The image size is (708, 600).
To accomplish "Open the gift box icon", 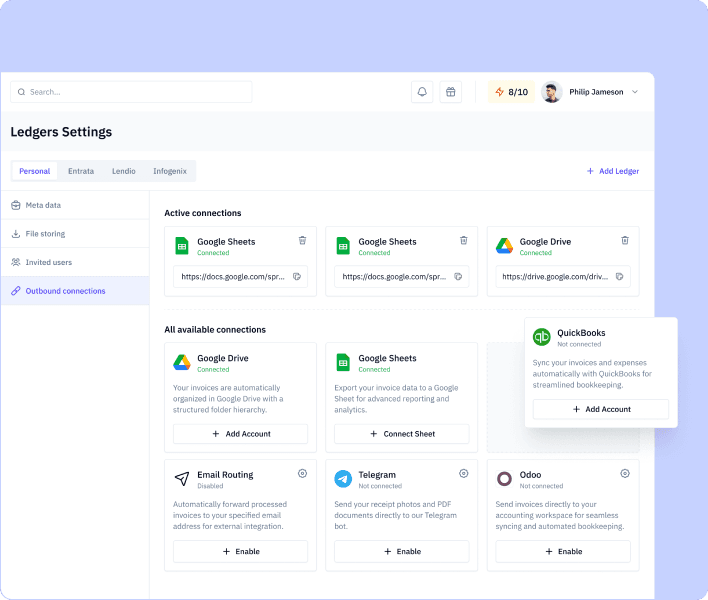I will click(x=451, y=92).
